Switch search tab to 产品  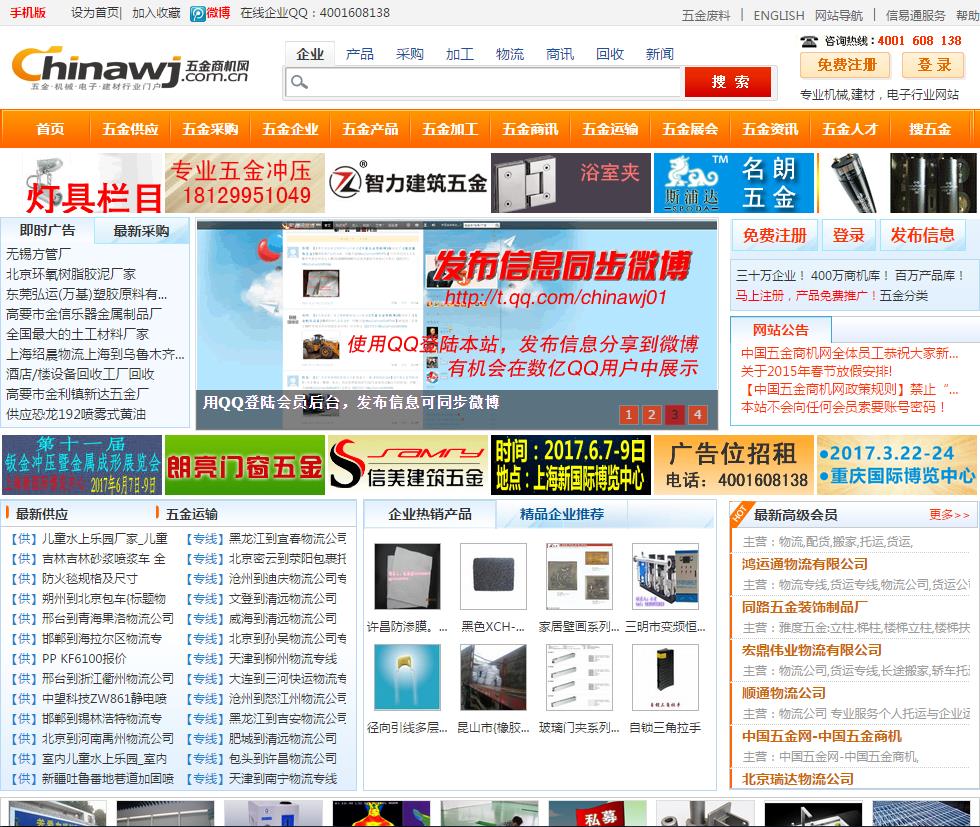coord(360,54)
